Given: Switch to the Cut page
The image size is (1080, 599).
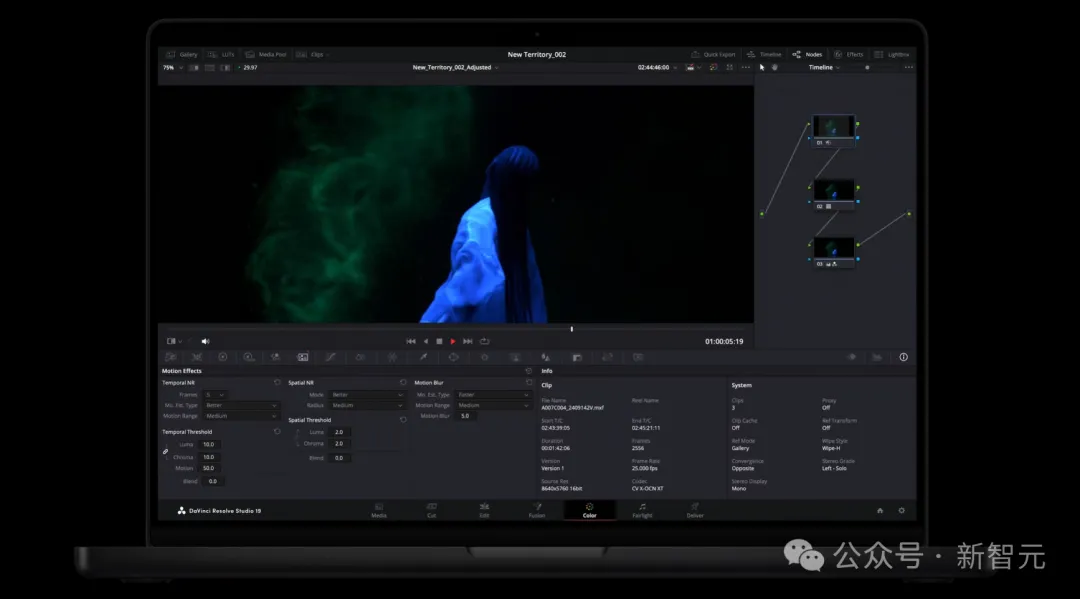Looking at the screenshot, I should (431, 510).
